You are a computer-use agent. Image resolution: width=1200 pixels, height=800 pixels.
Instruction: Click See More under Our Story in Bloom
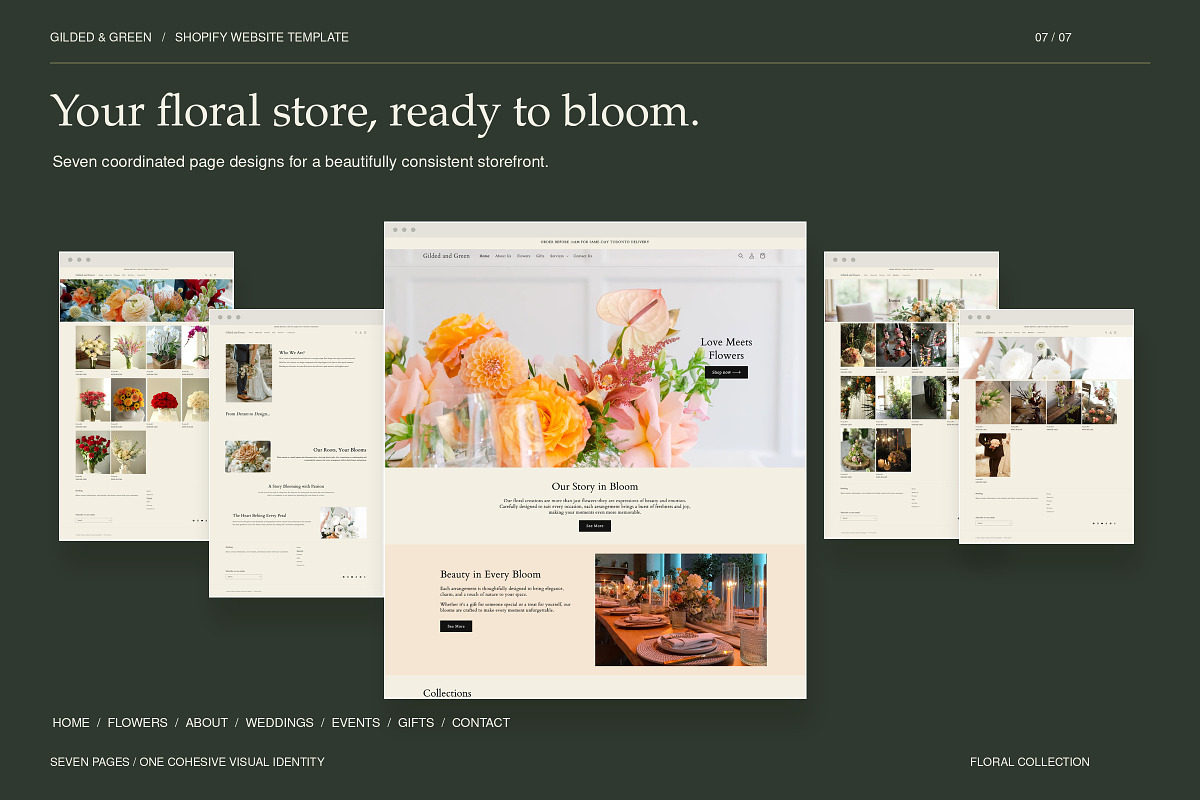[x=595, y=525]
